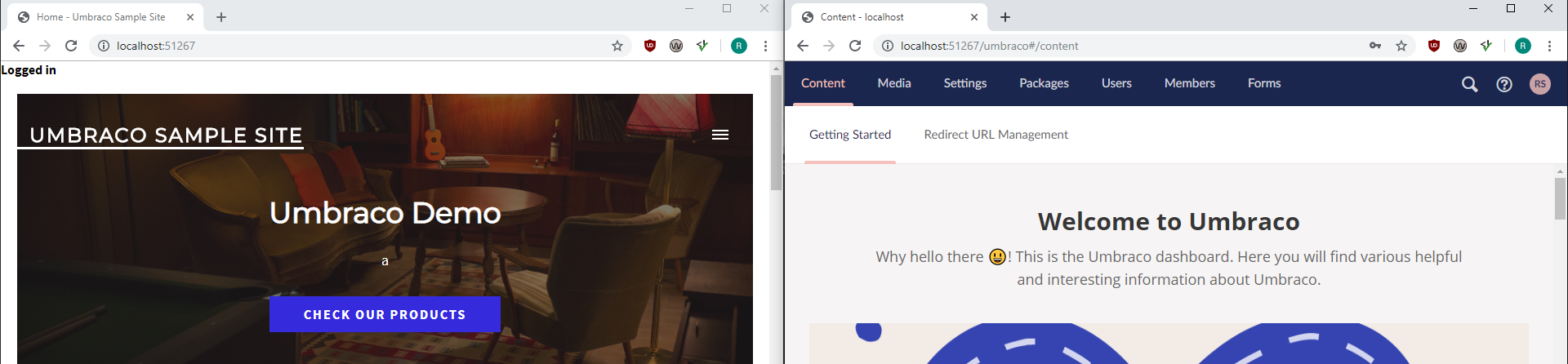Click the Umbraco backoffice search icon
Screen dimensions: 1568x364
coord(1469,84)
